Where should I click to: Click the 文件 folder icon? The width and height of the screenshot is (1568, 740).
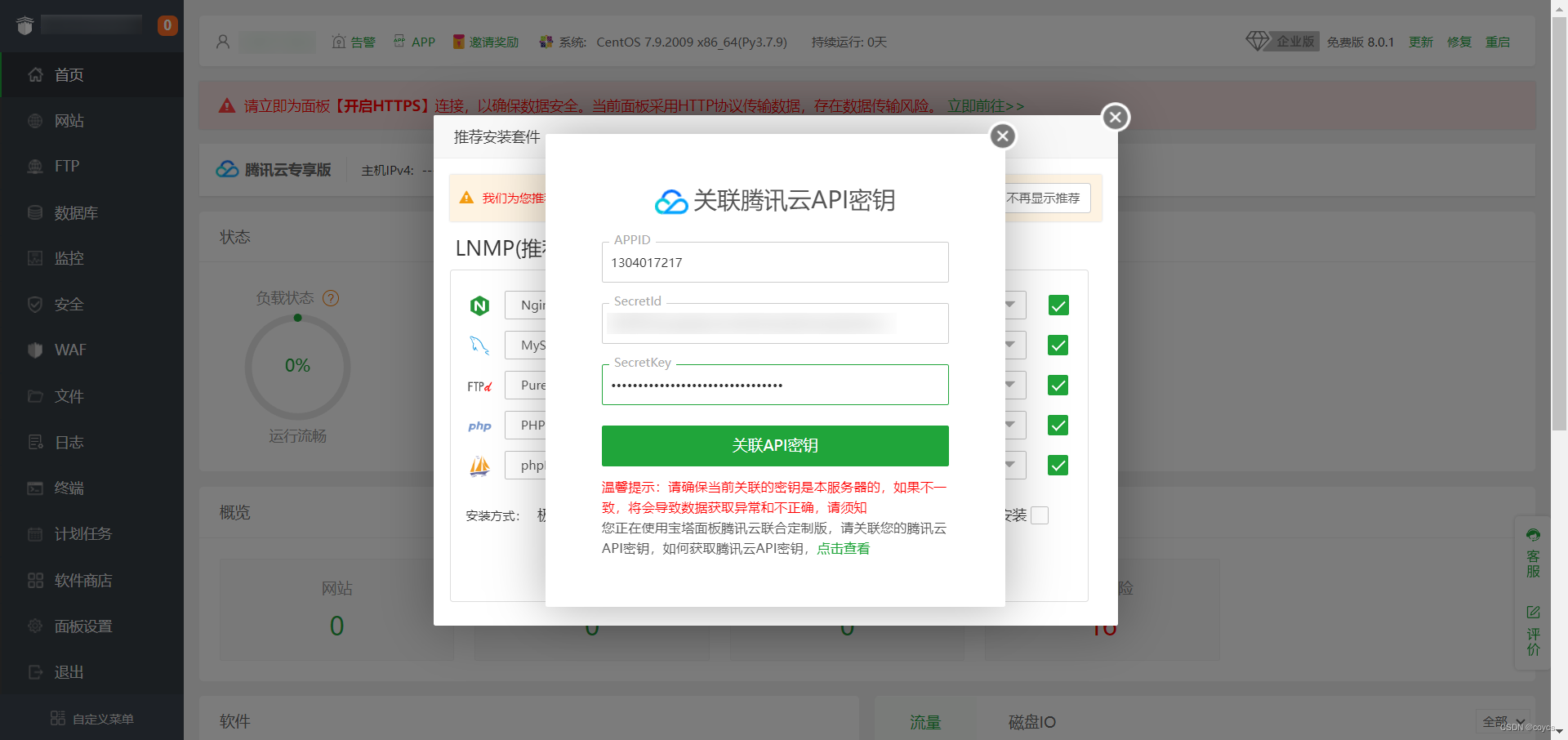coord(35,396)
